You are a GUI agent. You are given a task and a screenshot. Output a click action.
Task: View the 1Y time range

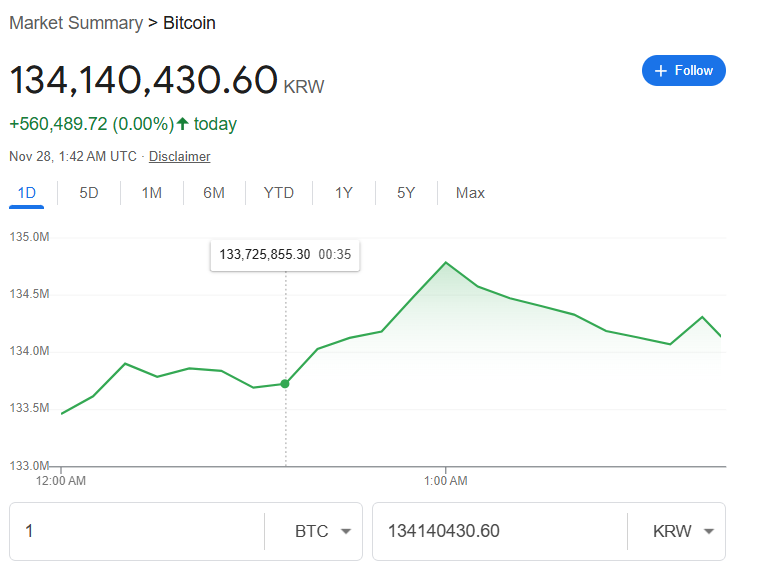[343, 193]
